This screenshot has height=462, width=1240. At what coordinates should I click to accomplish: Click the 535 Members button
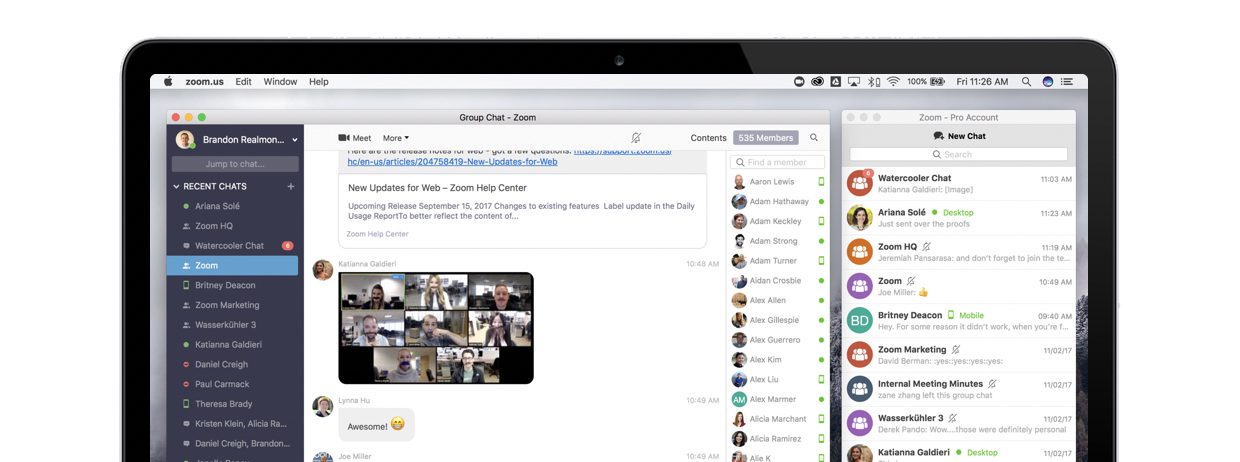(x=765, y=138)
